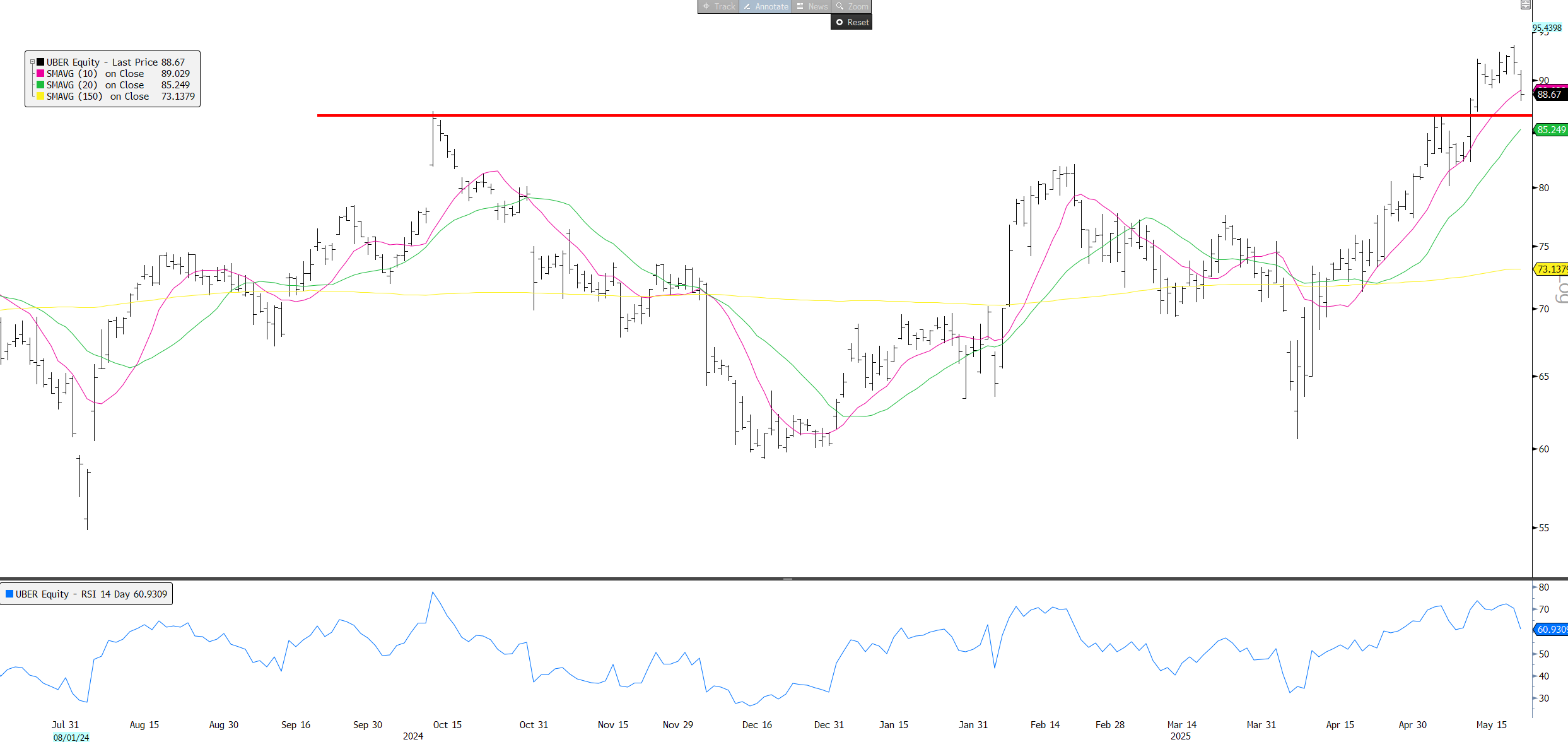The image size is (1568, 742).
Task: Click the Reset chart button
Action: (851, 22)
